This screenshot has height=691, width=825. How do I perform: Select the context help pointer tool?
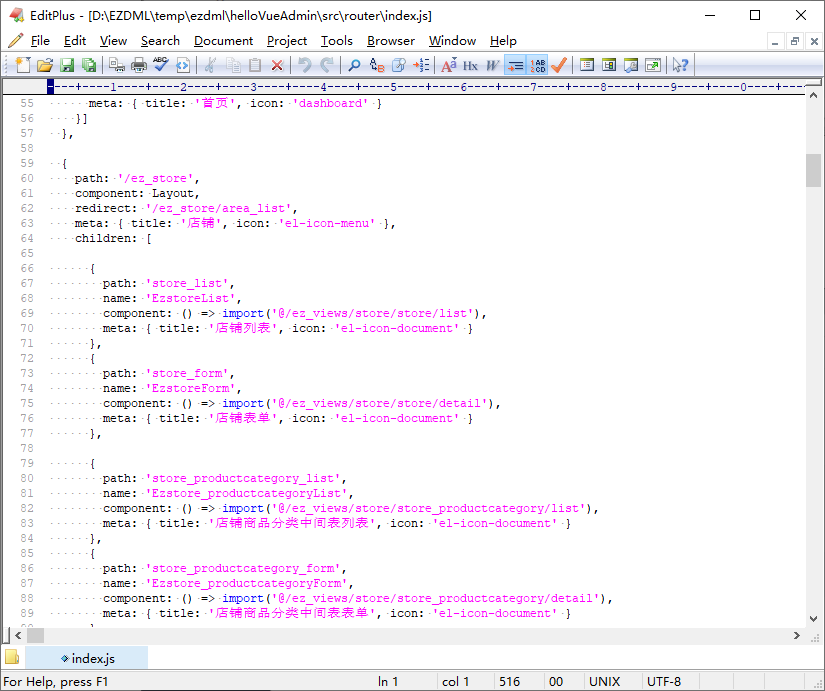coord(679,64)
